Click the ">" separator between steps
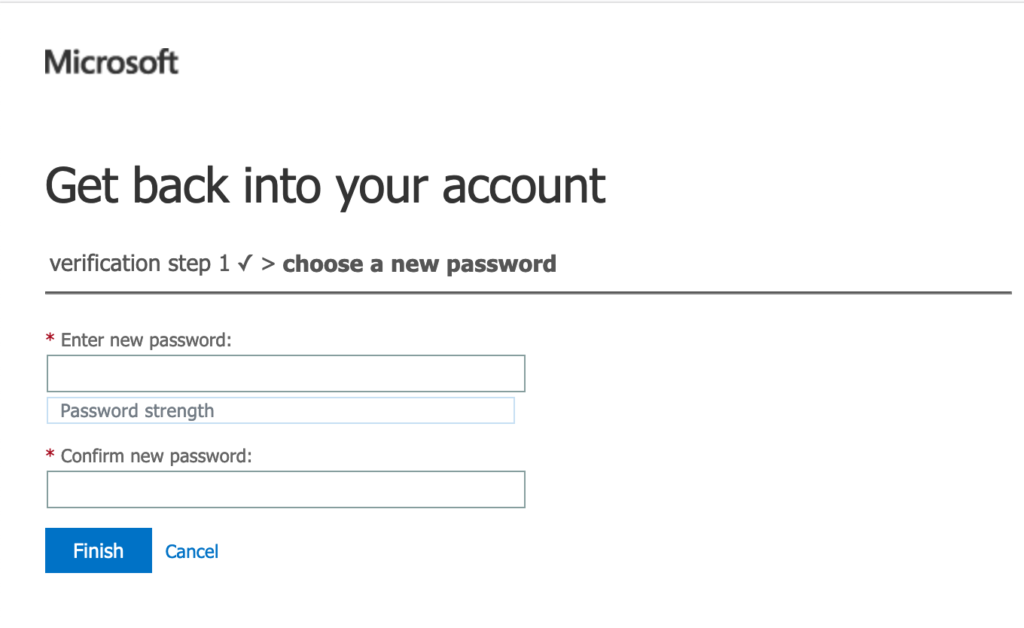1024x628 pixels. click(267, 264)
